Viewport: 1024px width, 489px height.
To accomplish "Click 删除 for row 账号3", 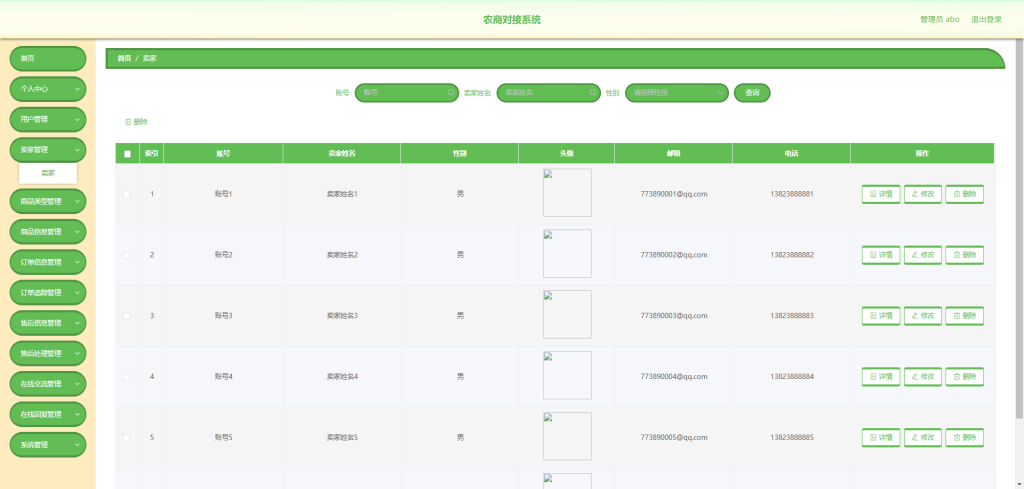I will pyautogui.click(x=965, y=315).
